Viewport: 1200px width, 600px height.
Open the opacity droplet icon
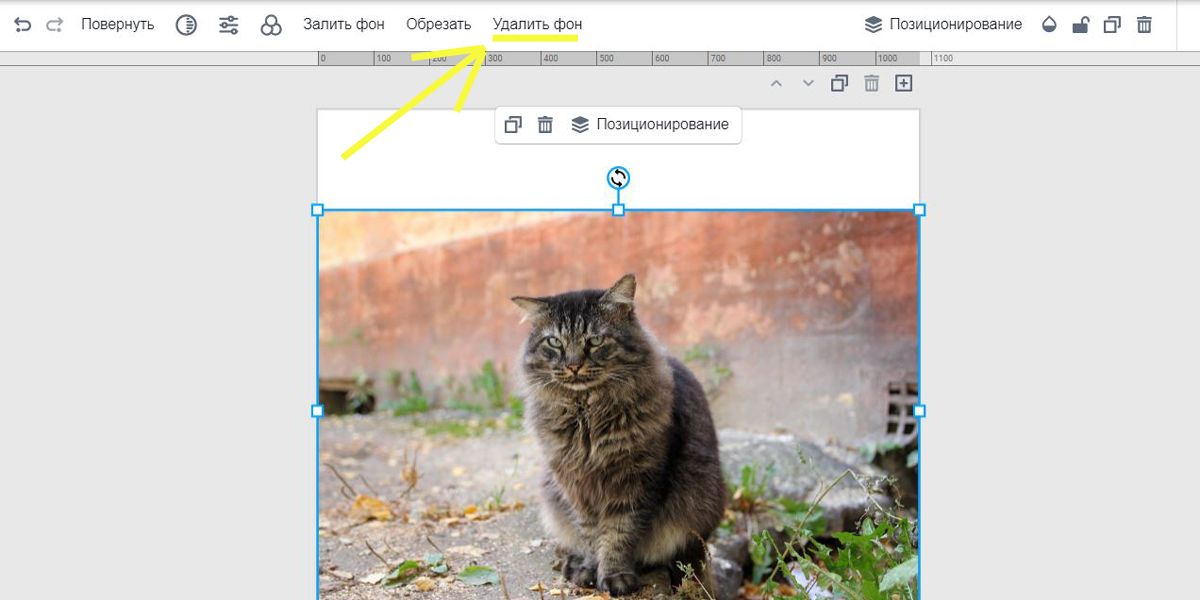1049,25
